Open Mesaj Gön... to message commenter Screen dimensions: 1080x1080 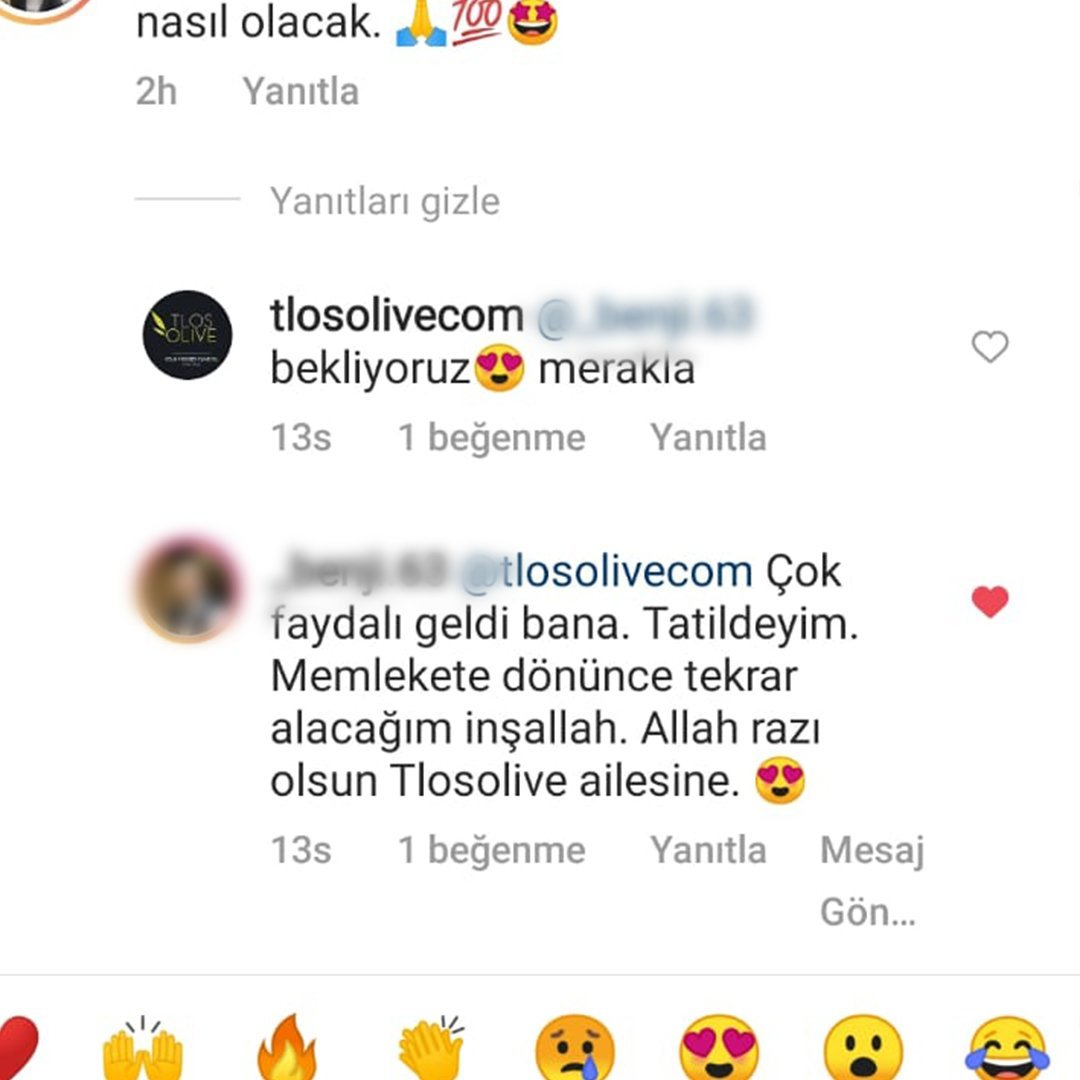pyautogui.click(x=872, y=880)
